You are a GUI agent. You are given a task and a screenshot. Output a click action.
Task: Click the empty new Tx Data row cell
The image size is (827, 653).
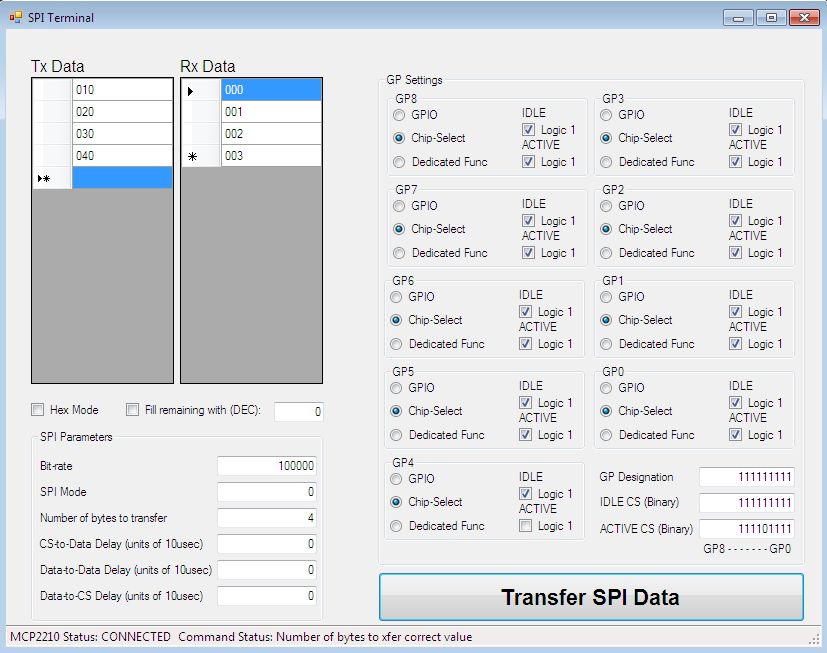point(122,178)
